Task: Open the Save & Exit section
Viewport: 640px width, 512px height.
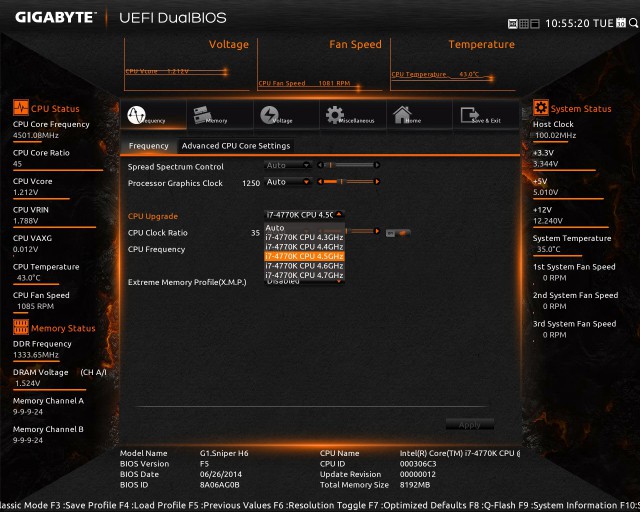Action: coord(486,115)
